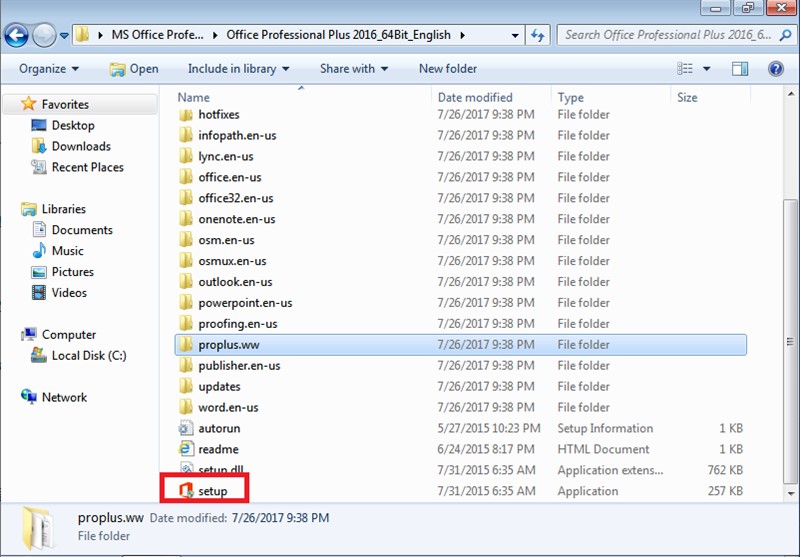Open Downloads under Favorites
Image resolution: width=800 pixels, height=557 pixels.
click(x=80, y=146)
